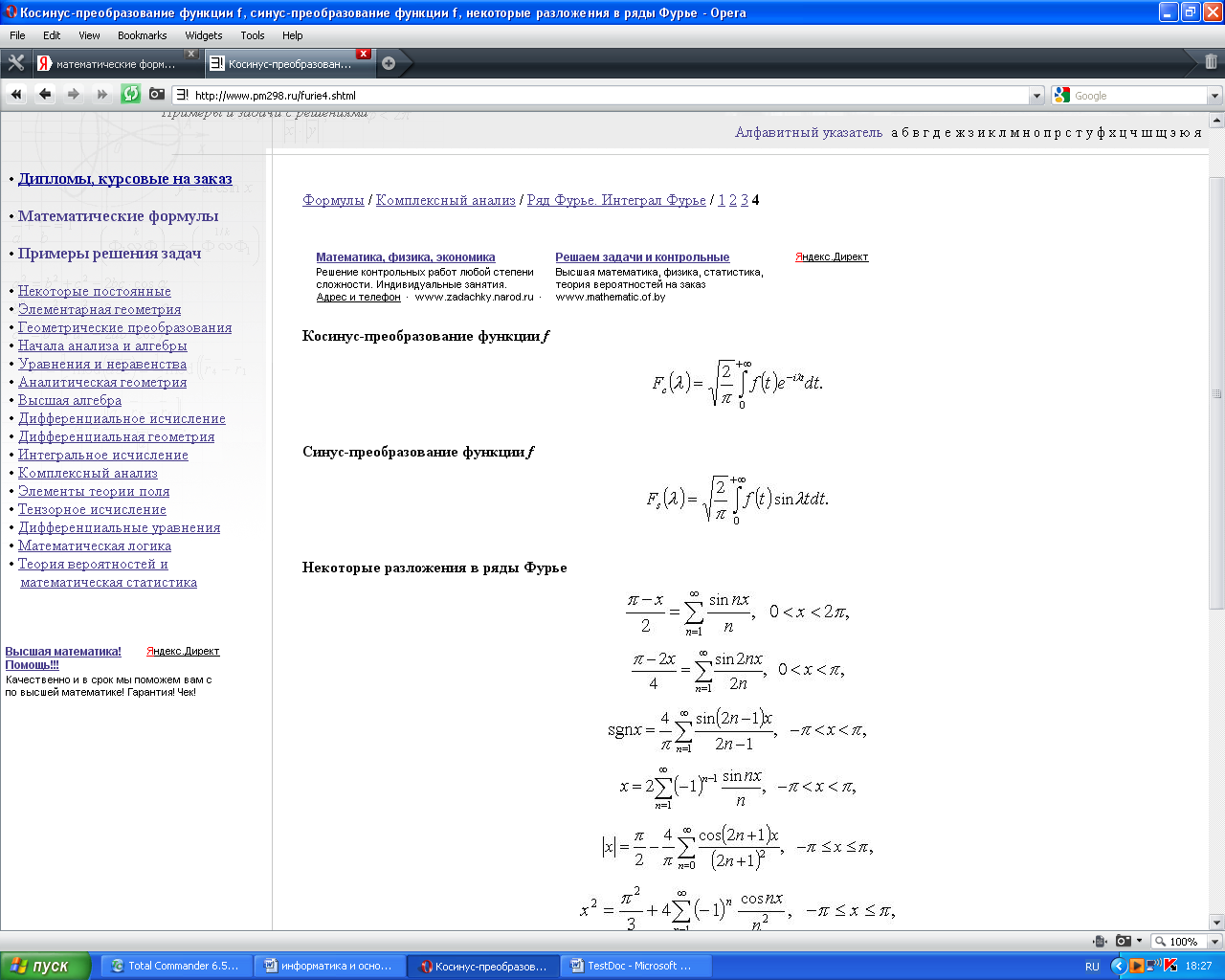
Task: Open Тензорное исчисление link
Action: click(x=92, y=509)
